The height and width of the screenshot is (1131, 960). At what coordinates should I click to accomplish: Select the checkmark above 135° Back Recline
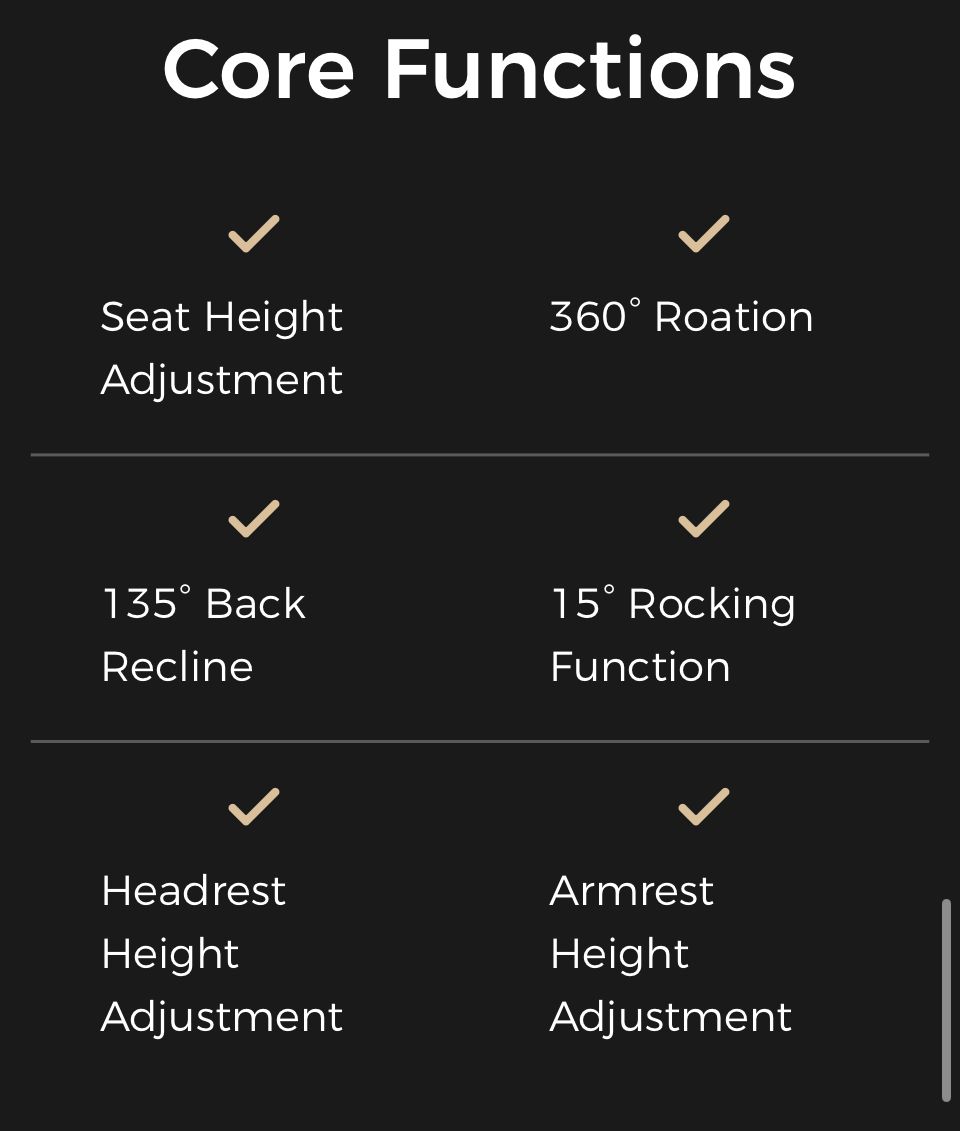coord(253,519)
